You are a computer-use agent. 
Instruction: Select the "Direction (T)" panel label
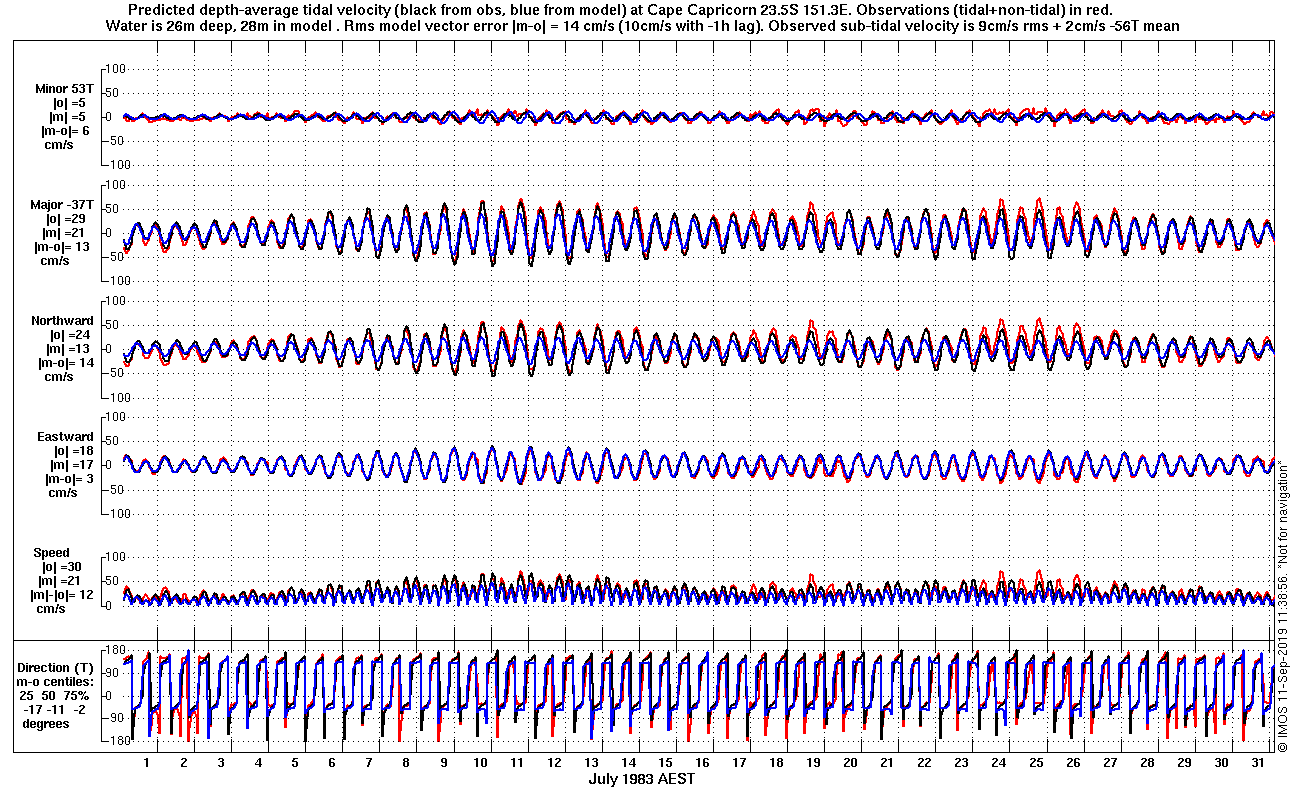(x=57, y=667)
